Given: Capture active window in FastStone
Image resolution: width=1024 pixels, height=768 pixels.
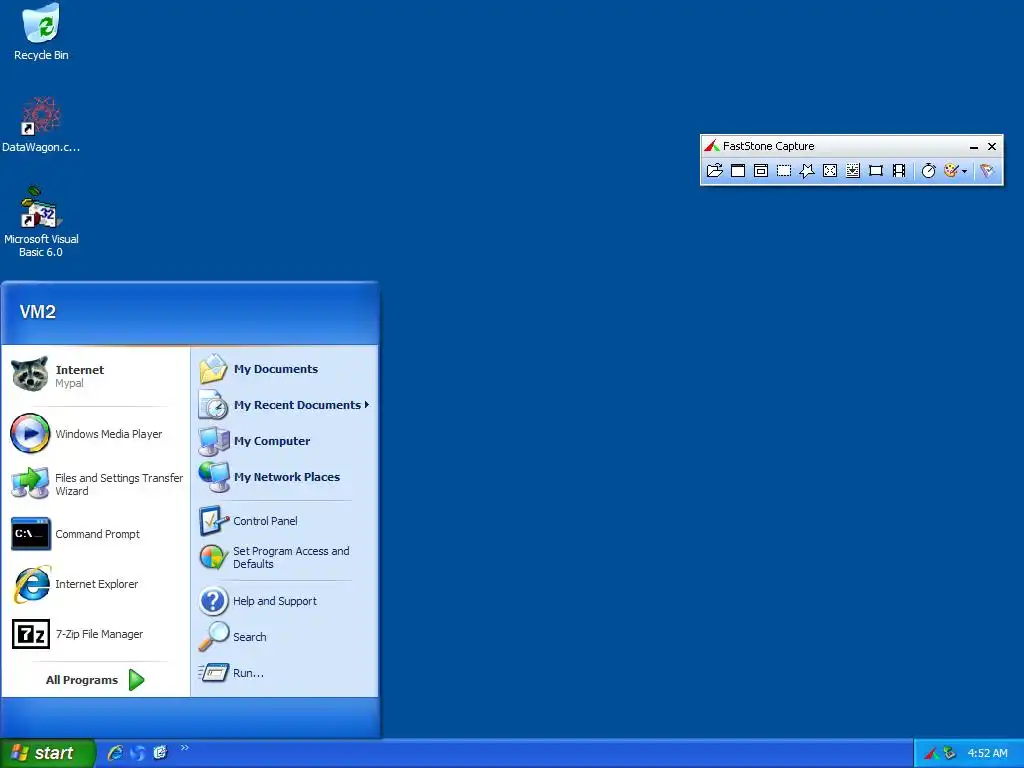Looking at the screenshot, I should tap(738, 170).
